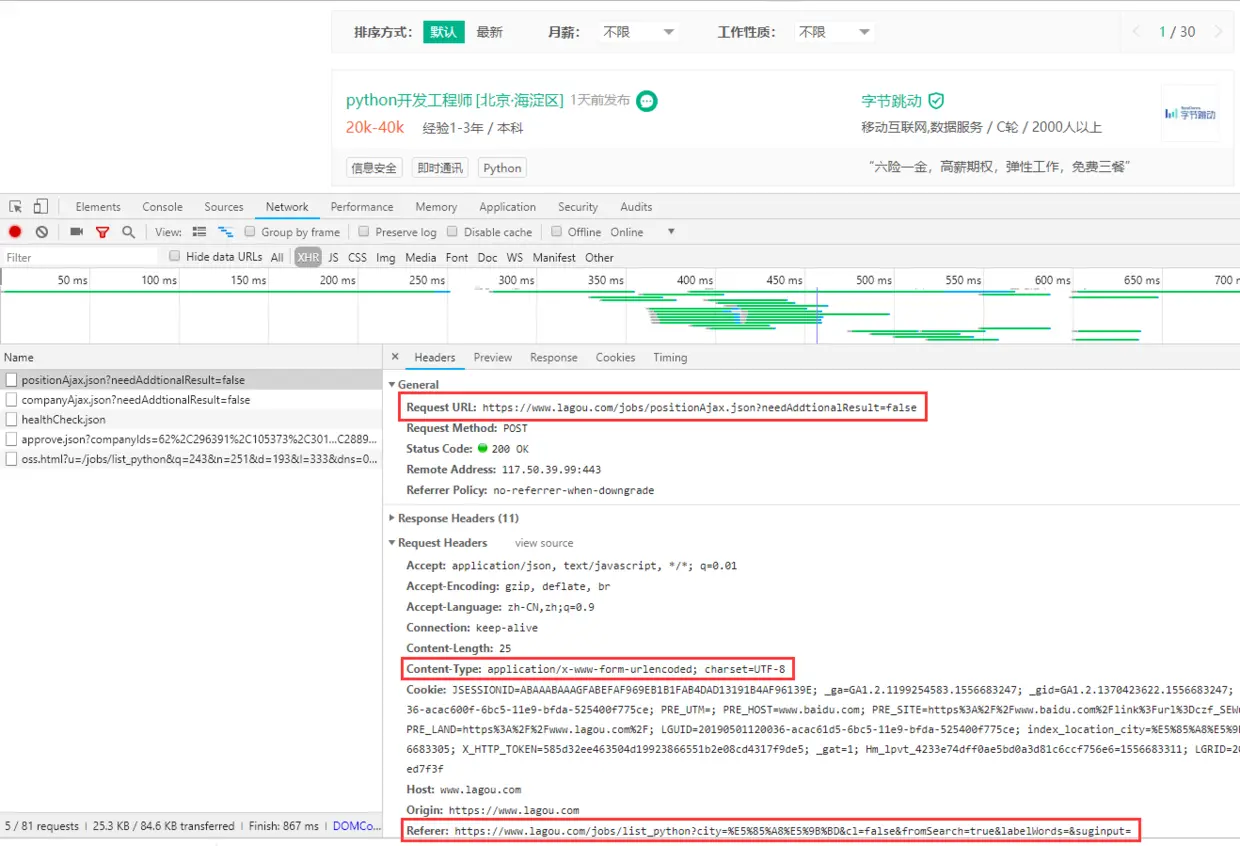Select checkbox for companyAjax.json request
The image size is (1240, 846).
point(12,400)
